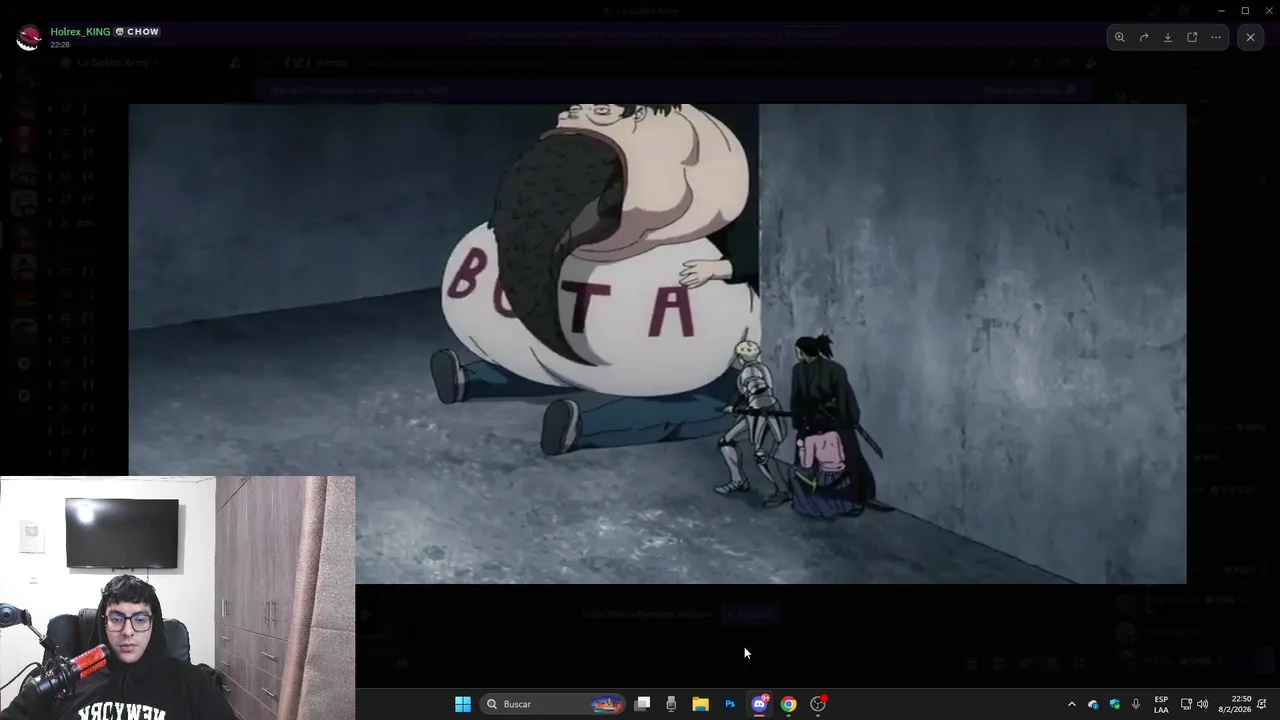The image size is (1280, 720).
Task: Open network settings from the tray
Action: click(1186, 704)
